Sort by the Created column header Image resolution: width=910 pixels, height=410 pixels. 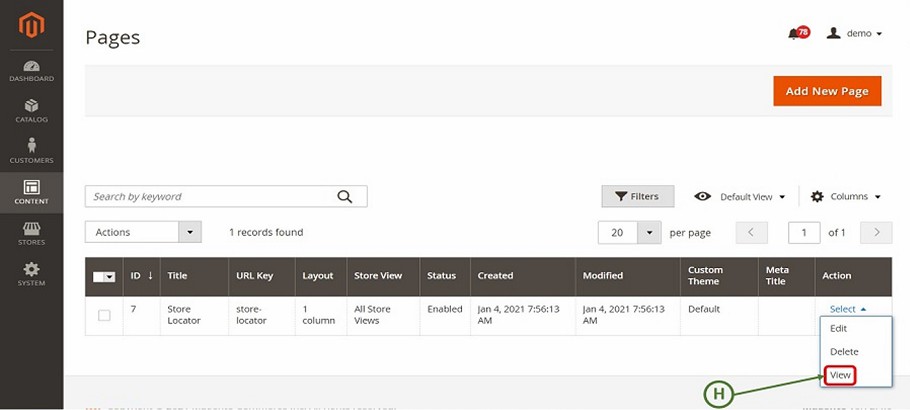[523, 276]
